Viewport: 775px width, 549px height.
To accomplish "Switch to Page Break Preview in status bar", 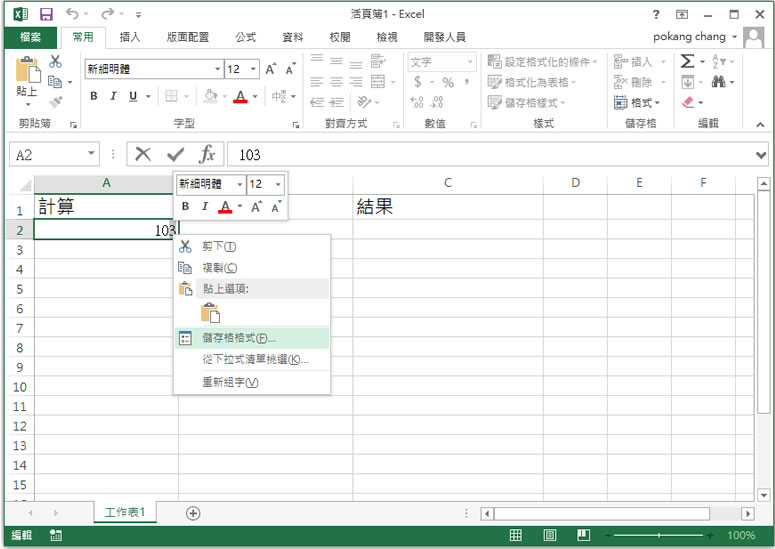I will coord(583,535).
